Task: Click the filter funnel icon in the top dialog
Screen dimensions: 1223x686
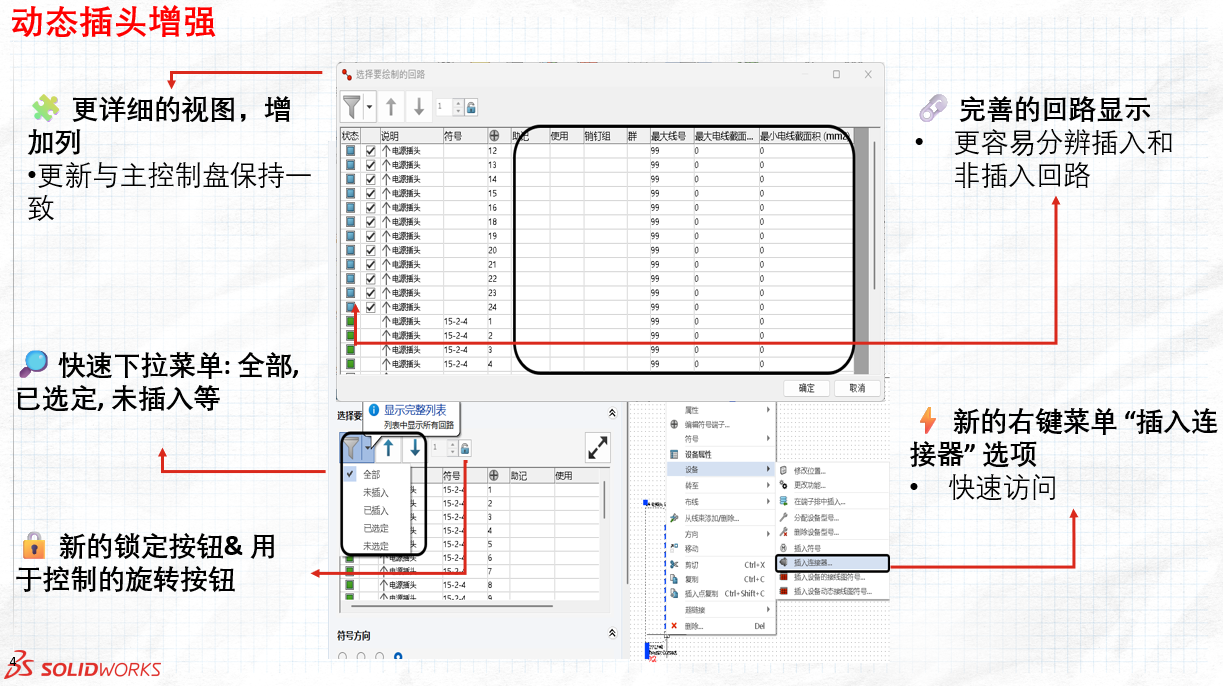Action: tap(352, 106)
